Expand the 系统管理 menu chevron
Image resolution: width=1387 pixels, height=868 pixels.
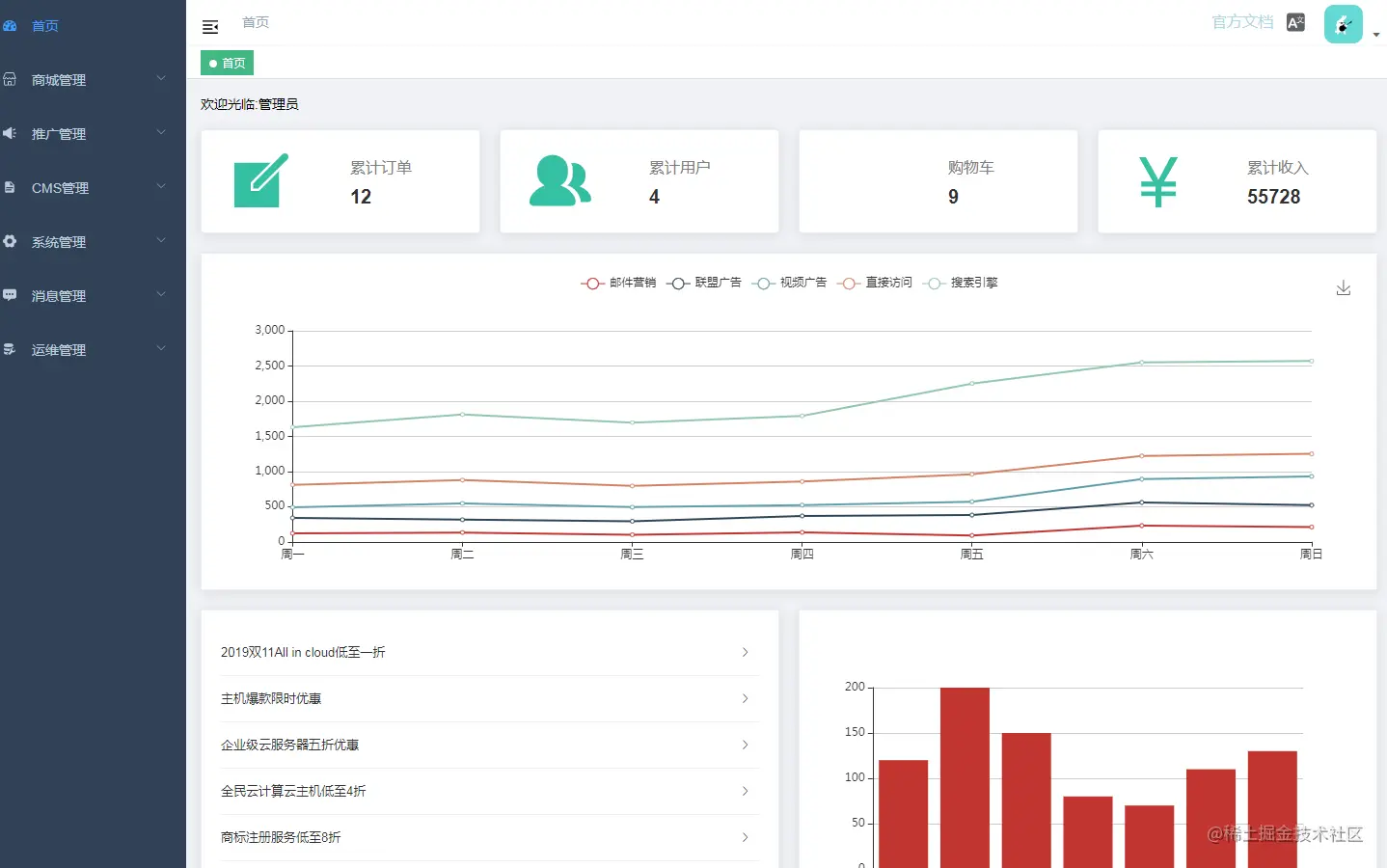coord(161,240)
